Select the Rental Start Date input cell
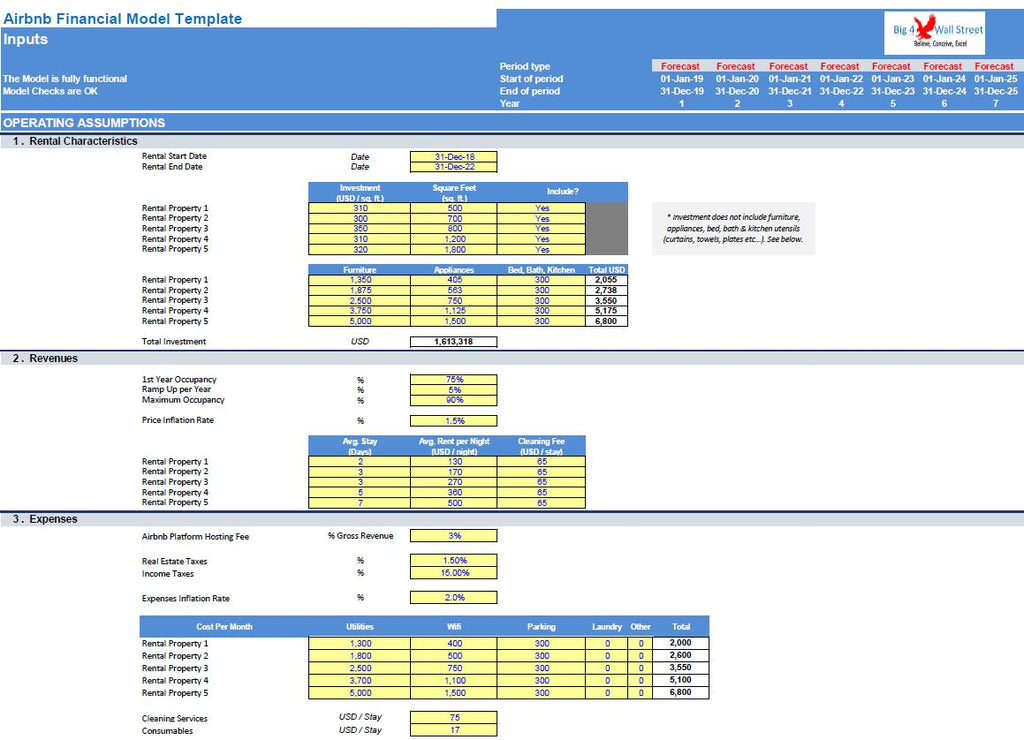This screenshot has height=740, width=1024. [453, 157]
